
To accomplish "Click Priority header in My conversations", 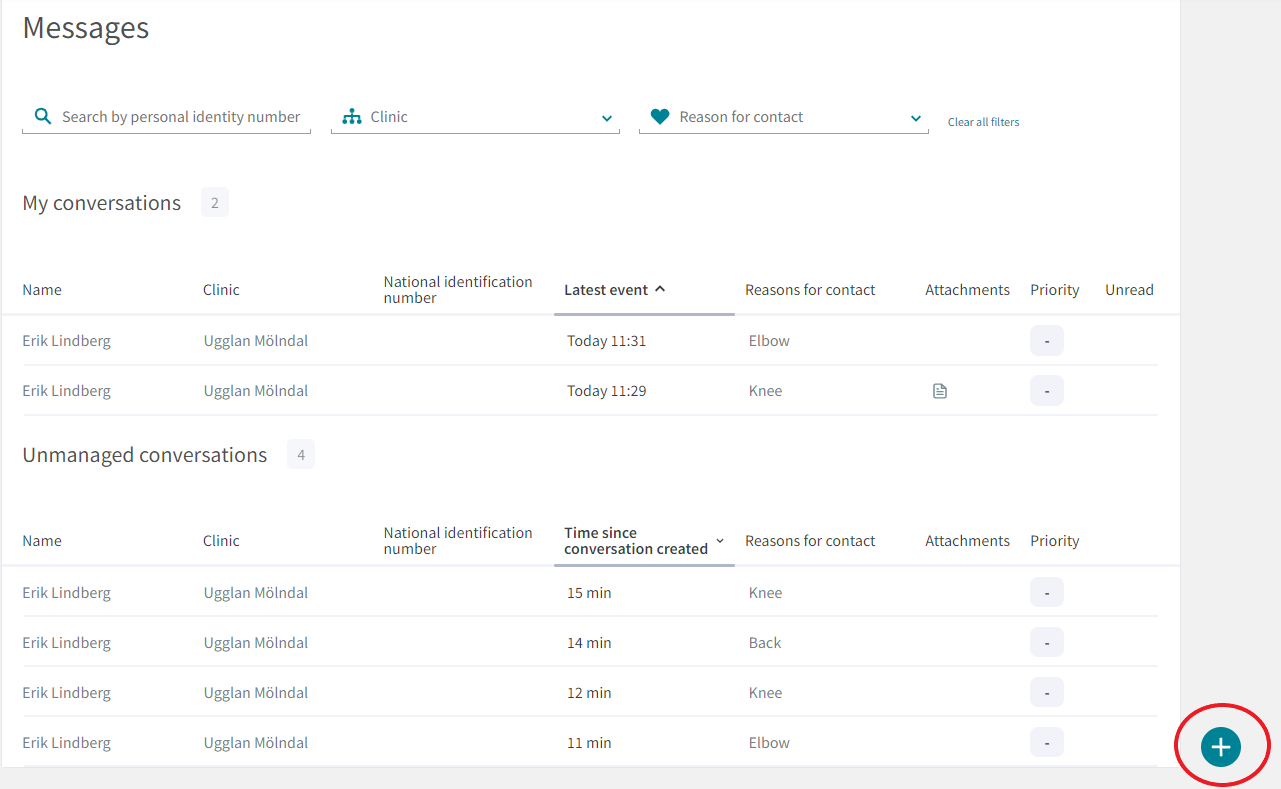I will [1055, 290].
